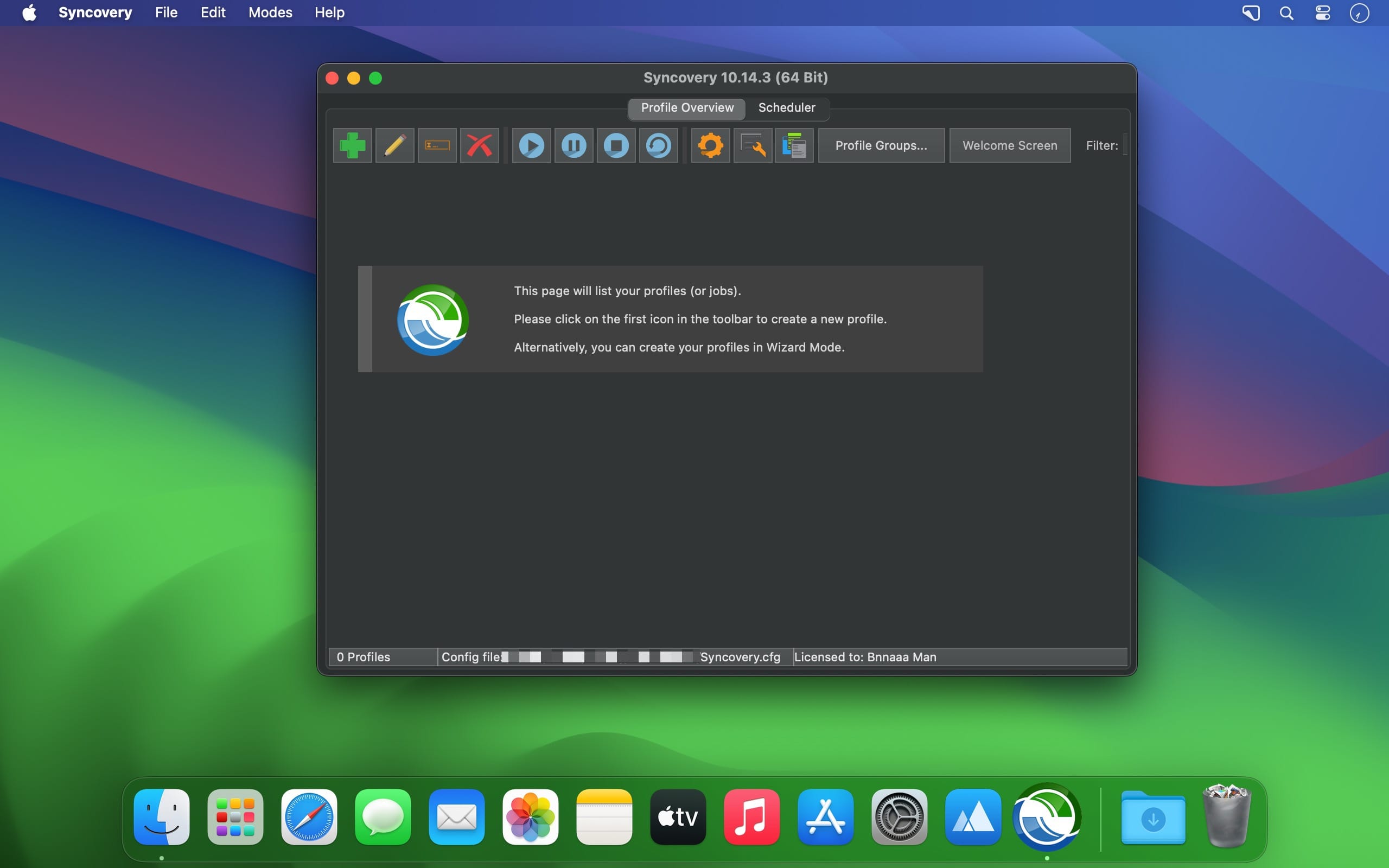This screenshot has width=1389, height=868.
Task: Click the blue and green file list toolbar icon
Action: tap(794, 145)
